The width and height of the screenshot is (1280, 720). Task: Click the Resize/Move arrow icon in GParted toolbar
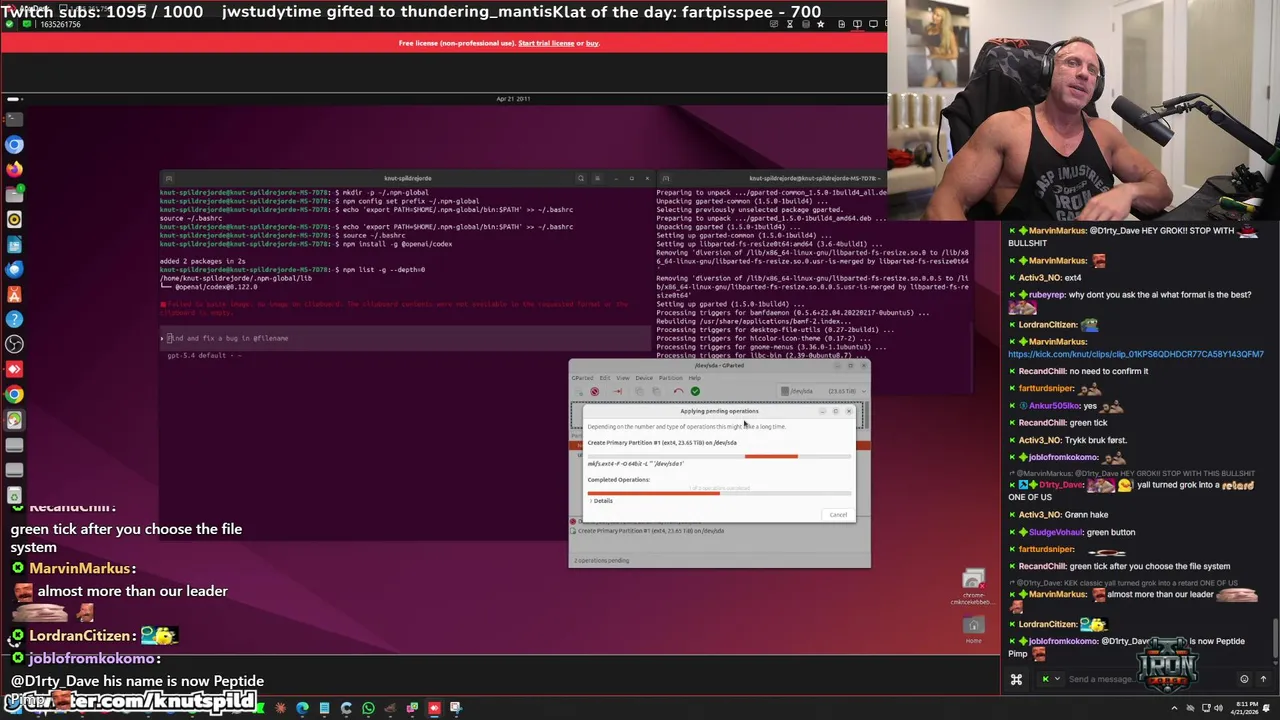pos(618,391)
